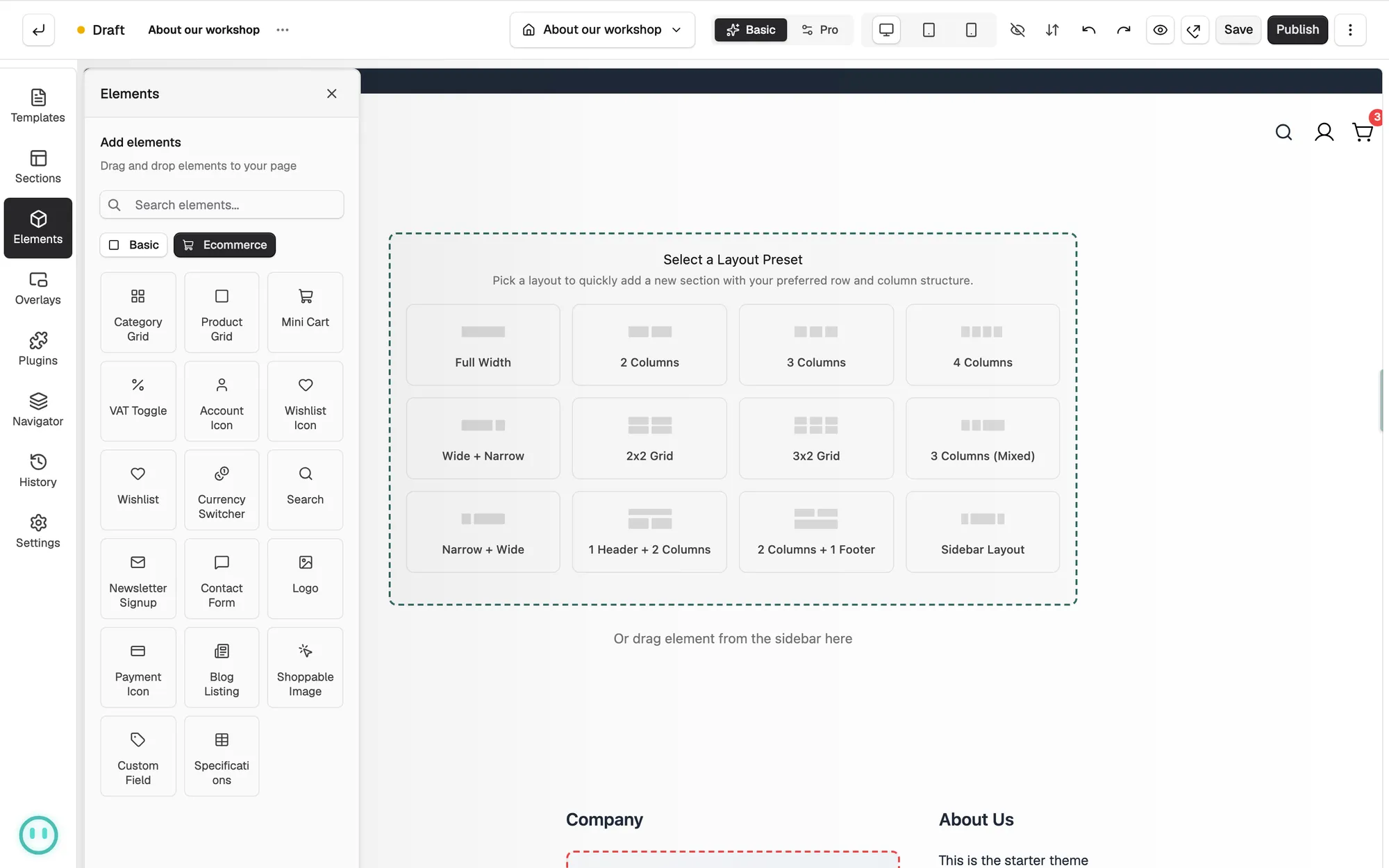Focus the Search elements input
Viewport: 1389px width, 868px height.
pos(222,205)
